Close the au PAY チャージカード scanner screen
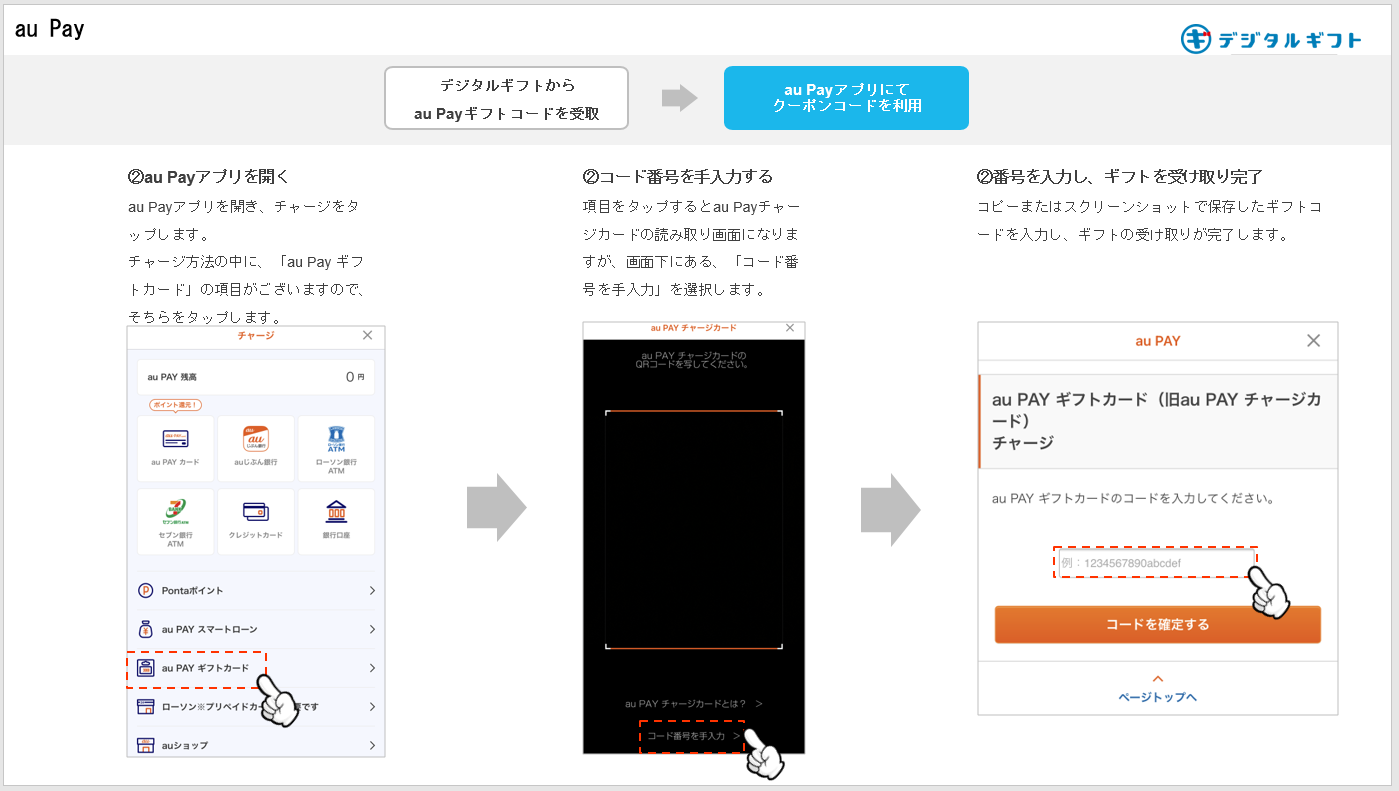Viewport: 1399px width, 791px height. 790,328
